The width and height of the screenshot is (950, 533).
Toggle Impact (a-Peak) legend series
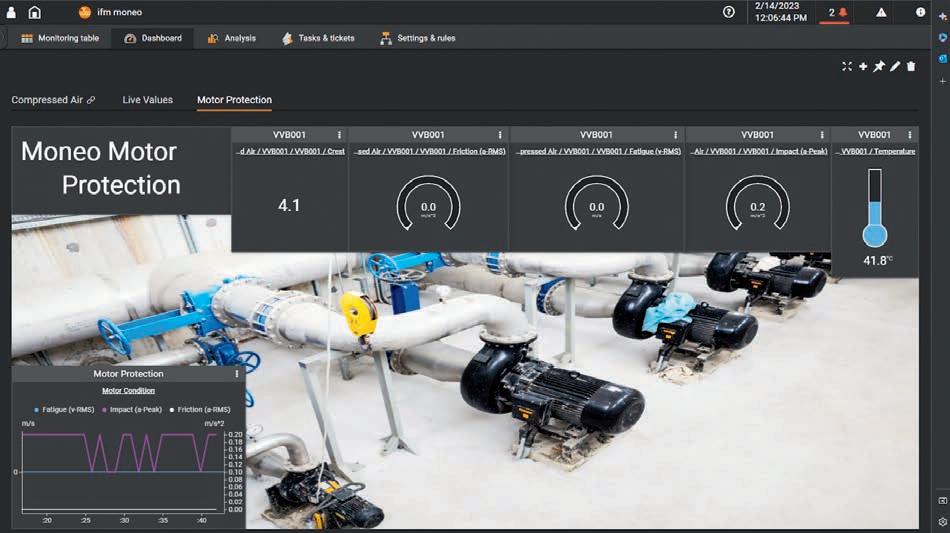coord(132,410)
